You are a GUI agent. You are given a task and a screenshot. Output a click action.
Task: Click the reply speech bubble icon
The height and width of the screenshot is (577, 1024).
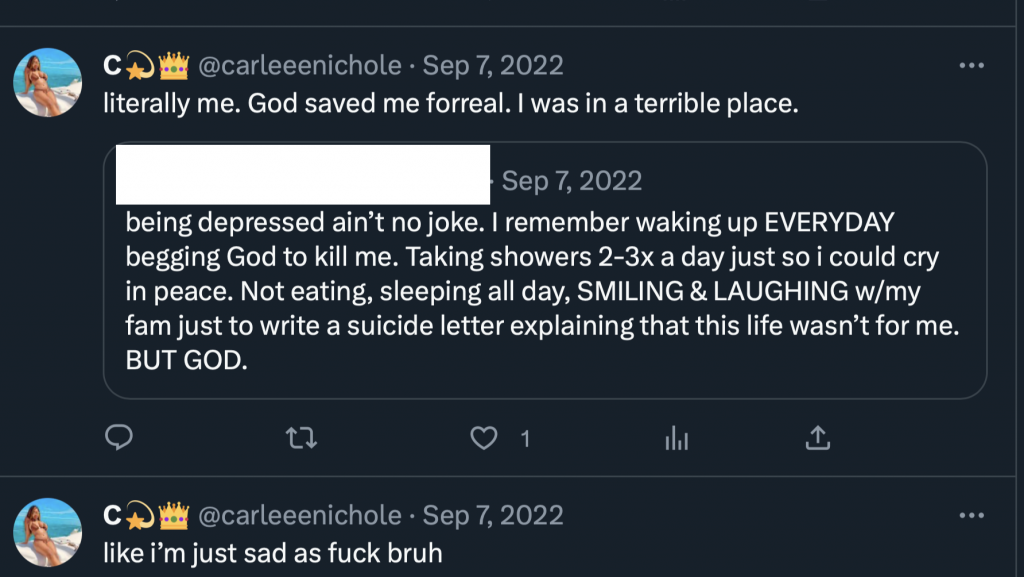(119, 437)
